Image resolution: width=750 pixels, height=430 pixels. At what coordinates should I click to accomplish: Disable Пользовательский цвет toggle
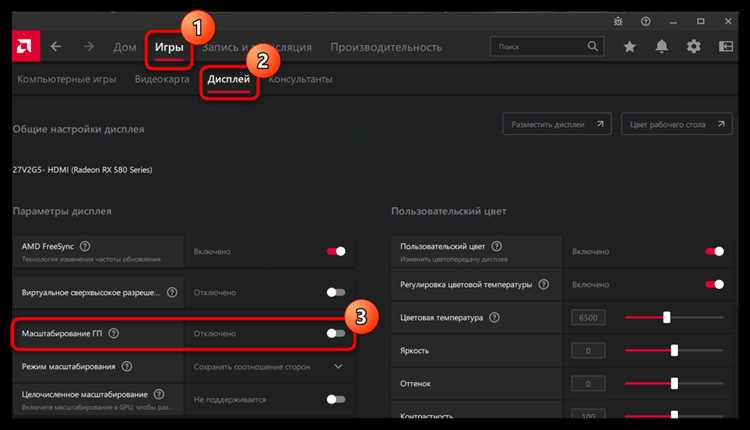pyautogui.click(x=715, y=251)
